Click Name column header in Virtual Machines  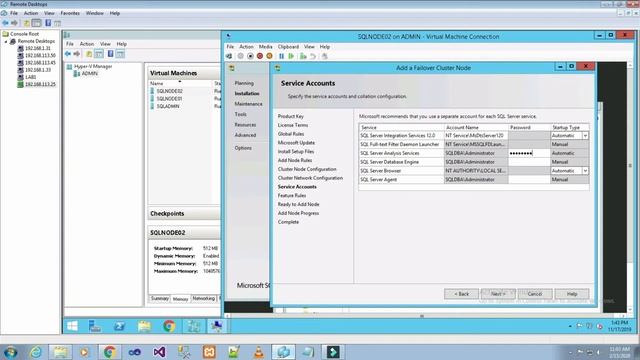point(180,83)
